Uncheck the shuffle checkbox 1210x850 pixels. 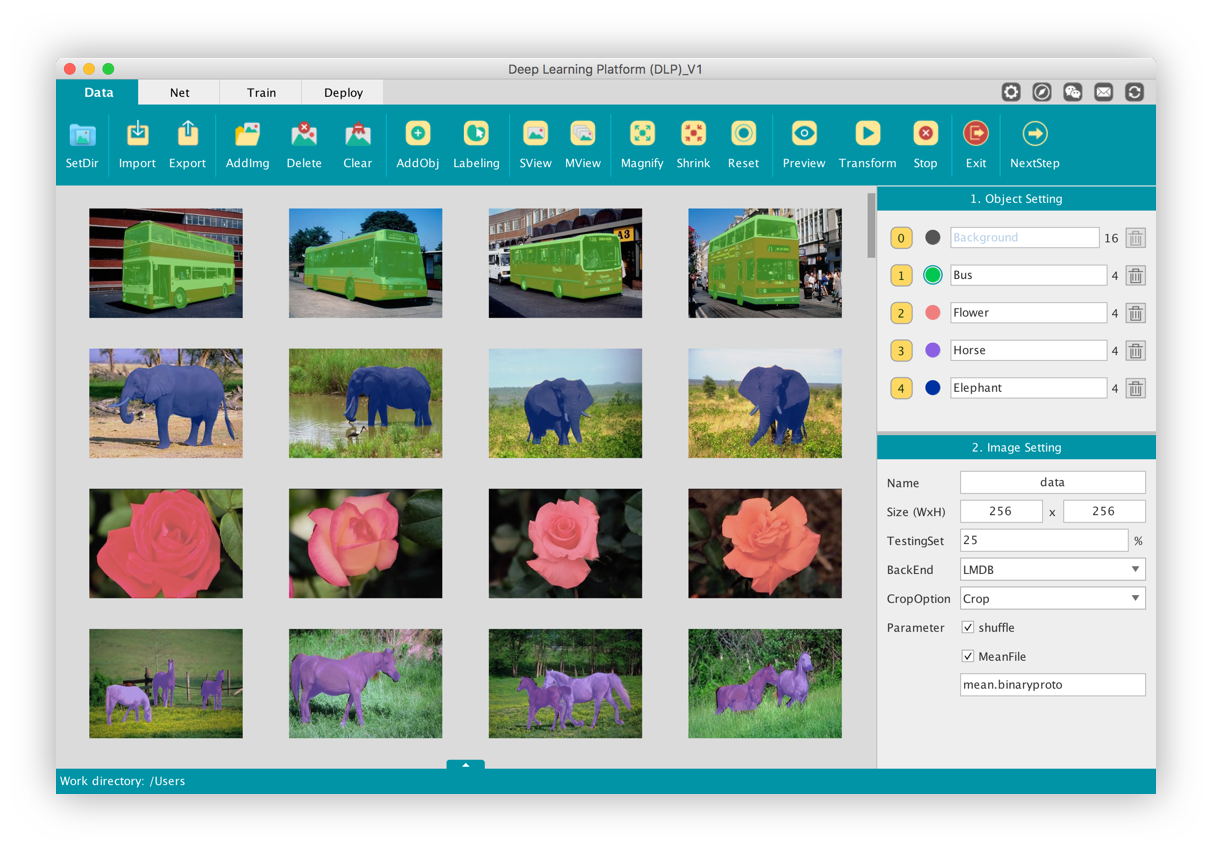[967, 628]
